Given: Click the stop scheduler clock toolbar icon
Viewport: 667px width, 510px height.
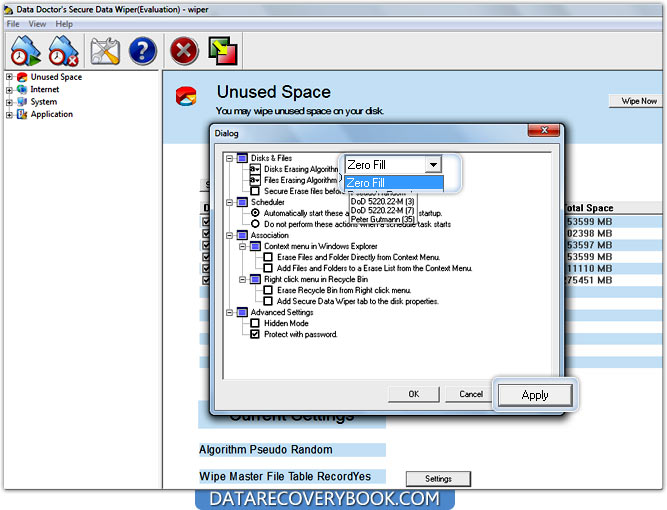Looking at the screenshot, I should [63, 51].
